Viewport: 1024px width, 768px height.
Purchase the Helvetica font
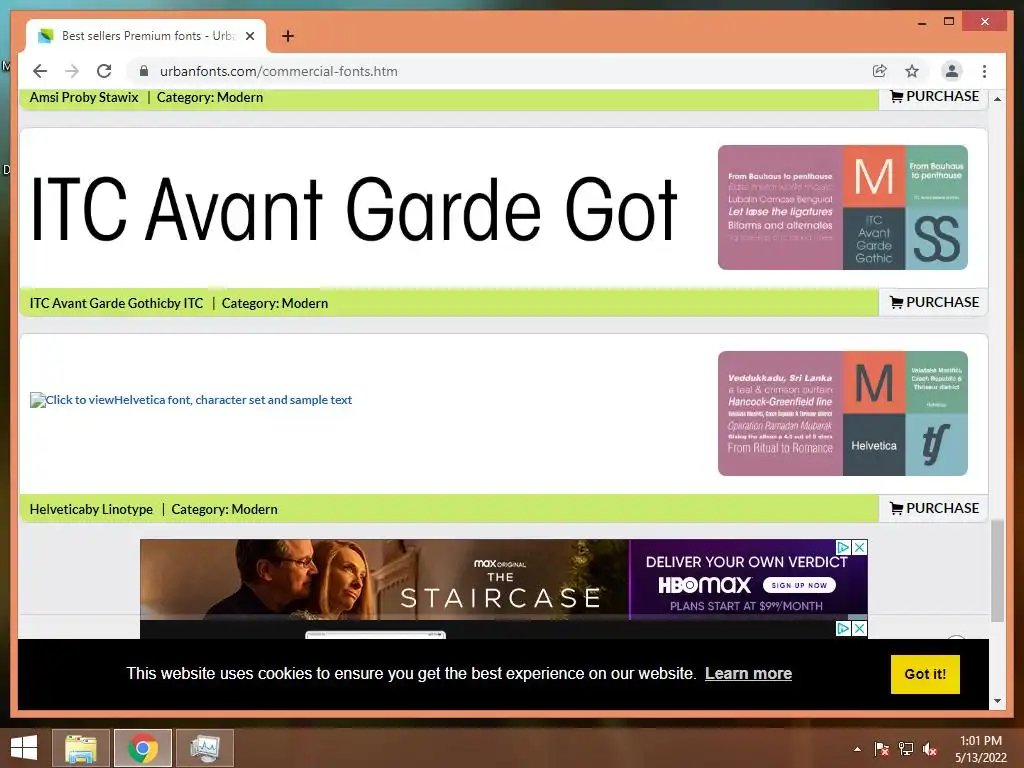click(x=934, y=508)
